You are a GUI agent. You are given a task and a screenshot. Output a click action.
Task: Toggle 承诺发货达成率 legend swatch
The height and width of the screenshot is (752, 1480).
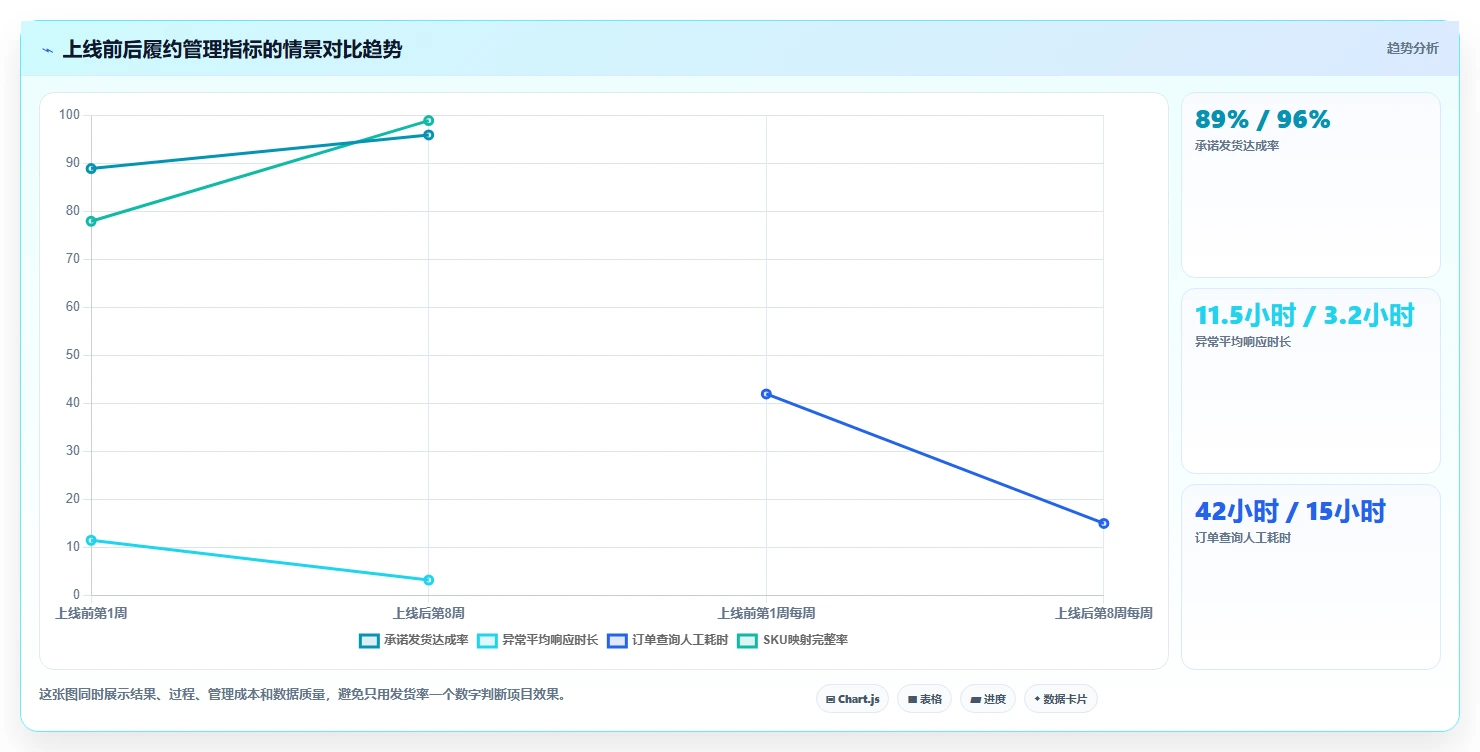tap(369, 640)
